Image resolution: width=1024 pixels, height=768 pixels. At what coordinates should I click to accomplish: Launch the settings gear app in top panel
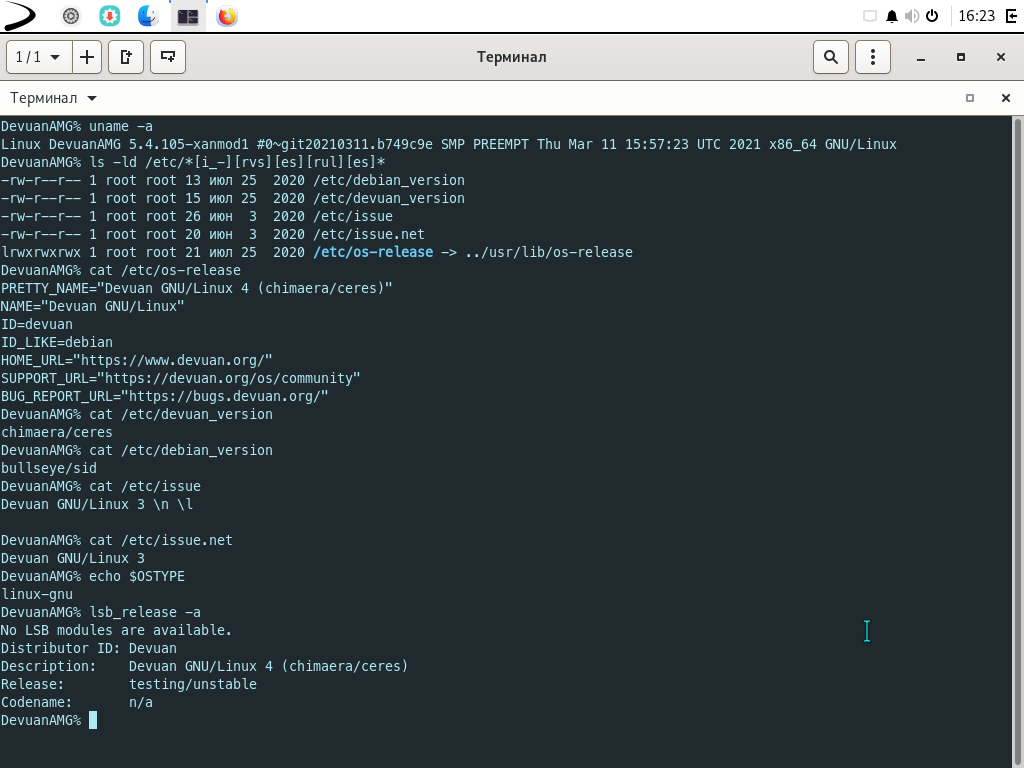coord(71,16)
